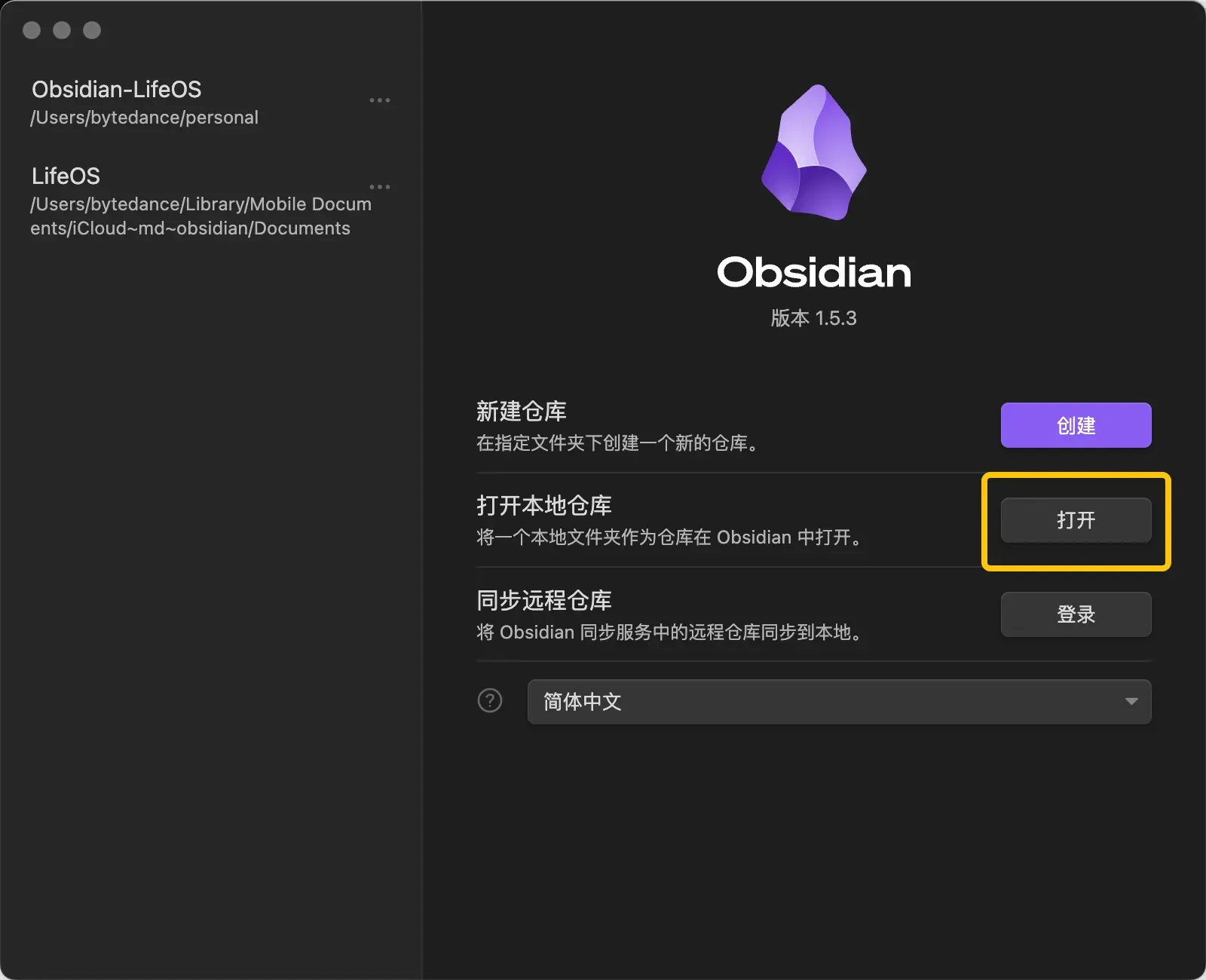Open the 简体中文 language dropdown

pyautogui.click(x=839, y=702)
